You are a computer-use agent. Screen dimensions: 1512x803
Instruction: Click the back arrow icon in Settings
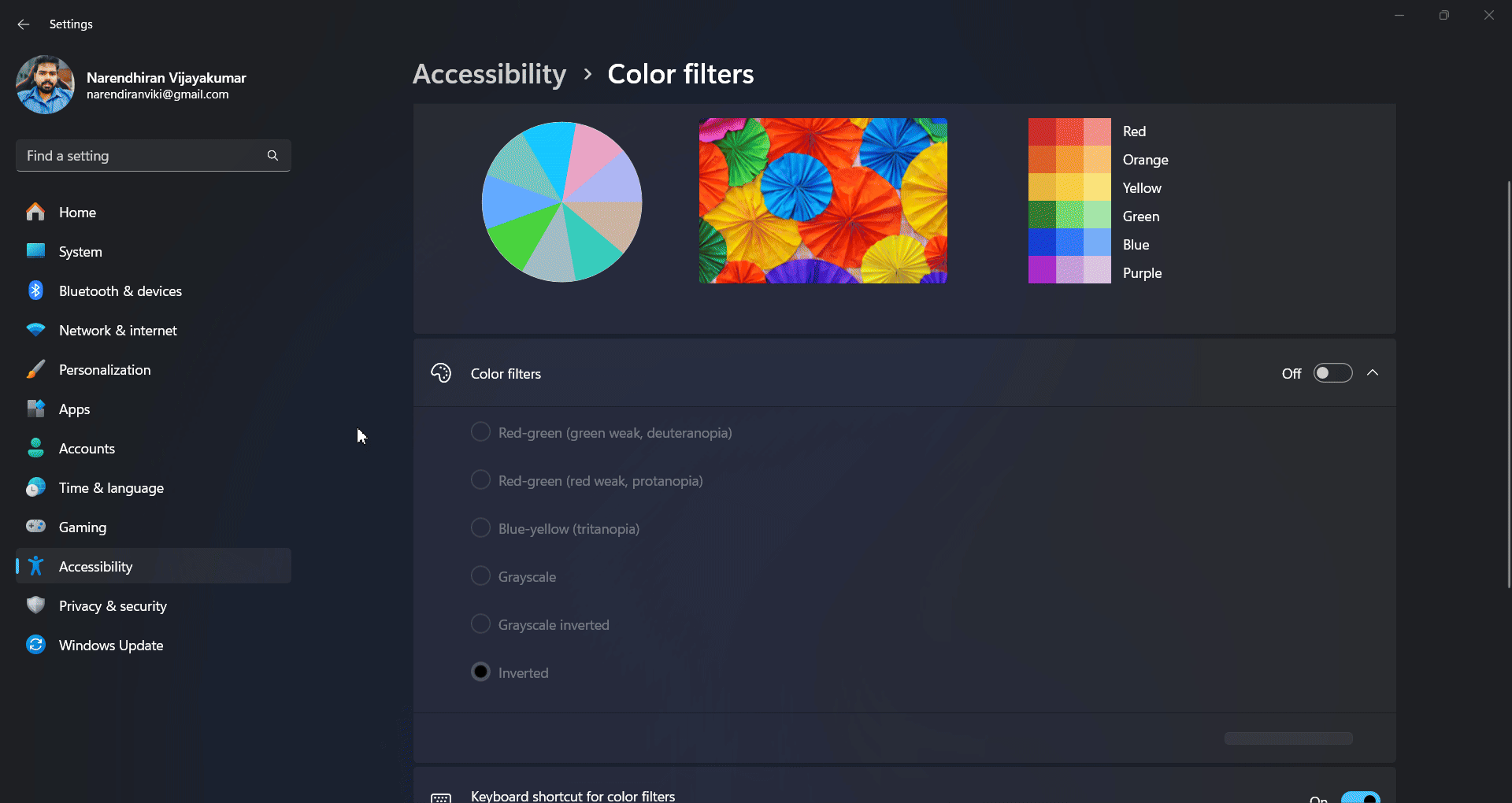coord(24,24)
